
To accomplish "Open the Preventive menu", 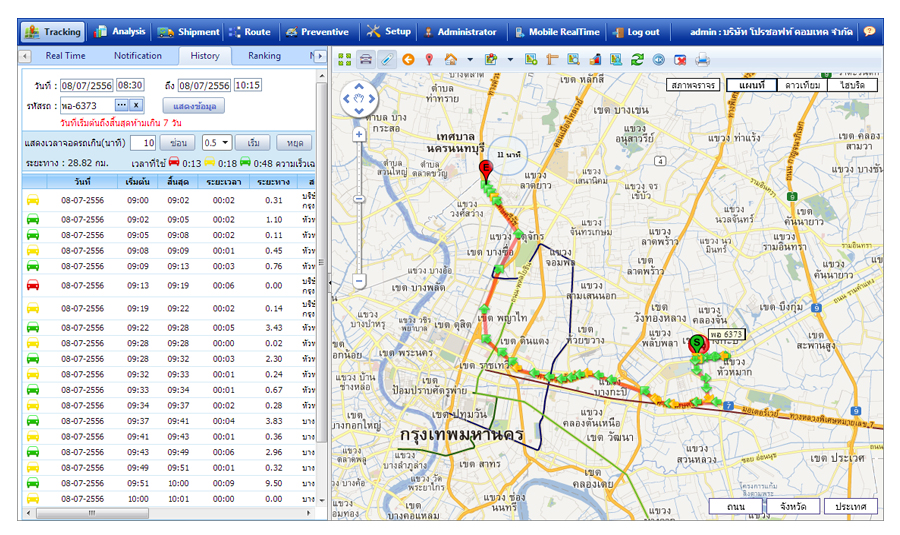I will click(317, 32).
